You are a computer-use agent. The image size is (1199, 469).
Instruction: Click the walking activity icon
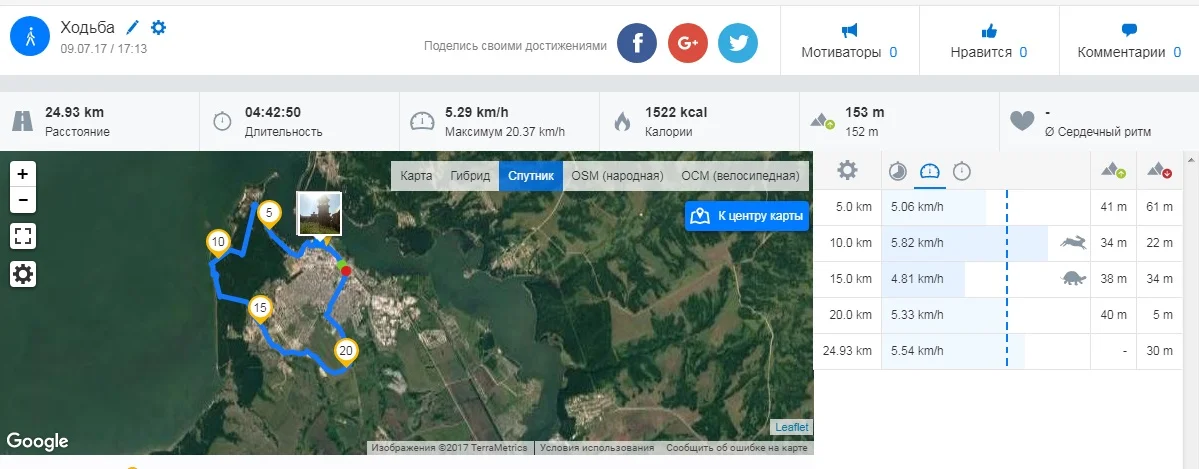[x=30, y=36]
